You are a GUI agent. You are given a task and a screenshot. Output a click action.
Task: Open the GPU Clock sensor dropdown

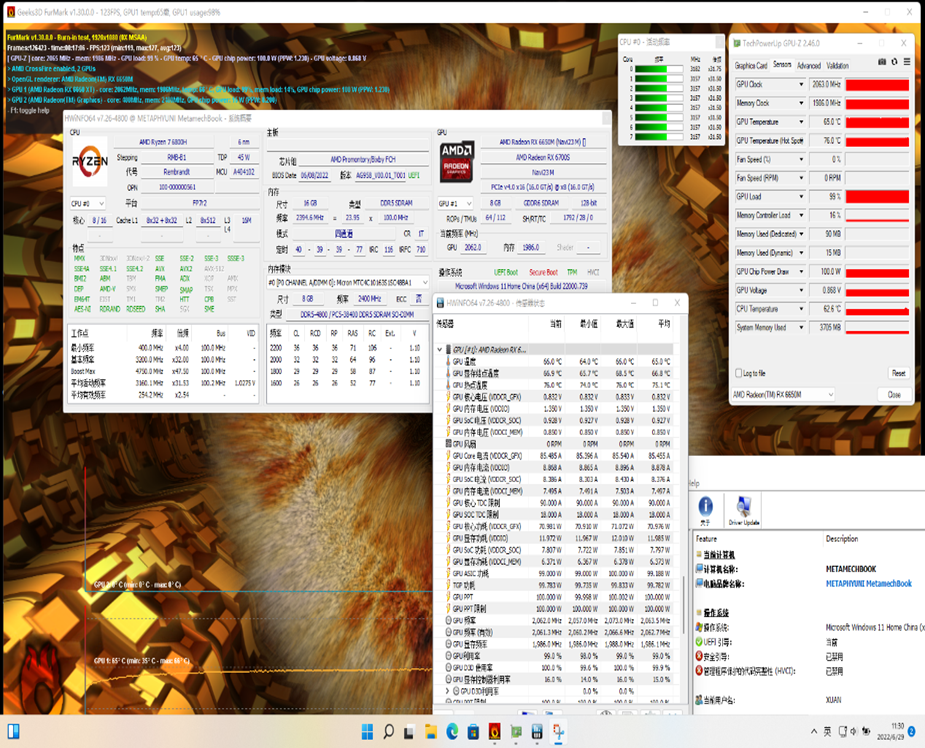pos(801,84)
